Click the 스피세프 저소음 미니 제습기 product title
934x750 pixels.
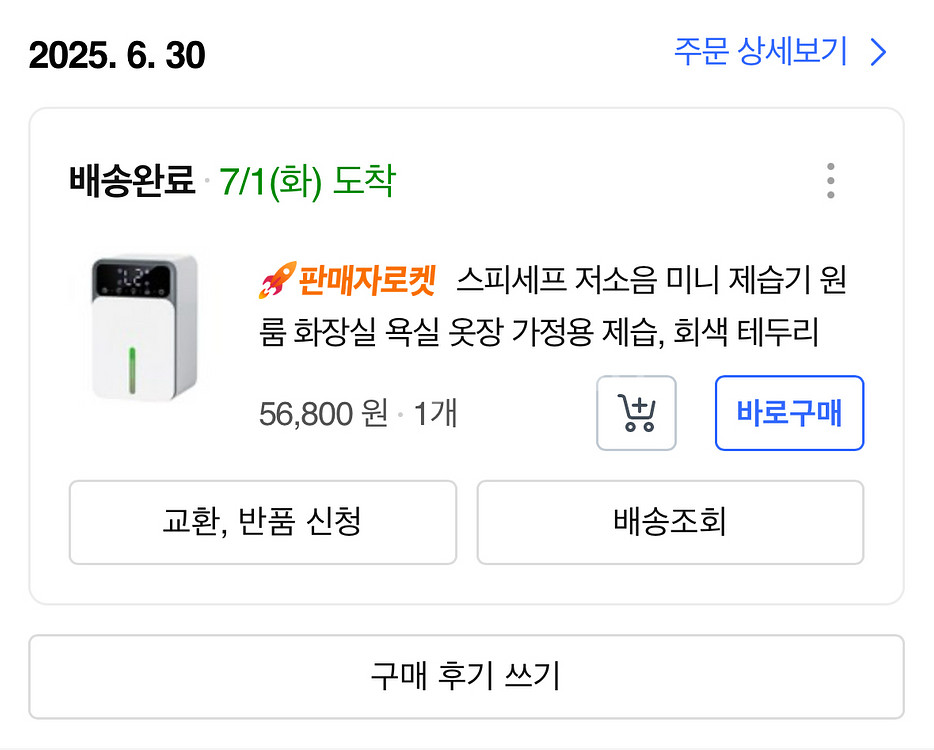pyautogui.click(x=652, y=282)
